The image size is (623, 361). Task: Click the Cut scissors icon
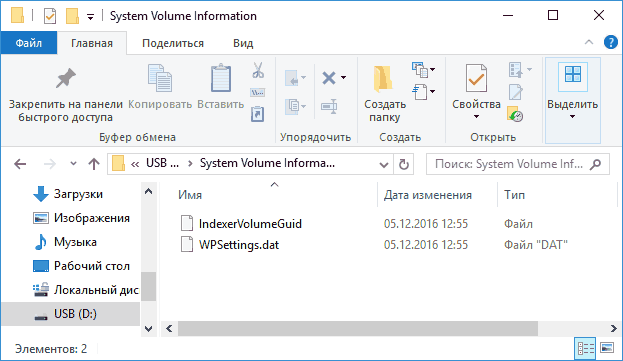pyautogui.click(x=258, y=70)
